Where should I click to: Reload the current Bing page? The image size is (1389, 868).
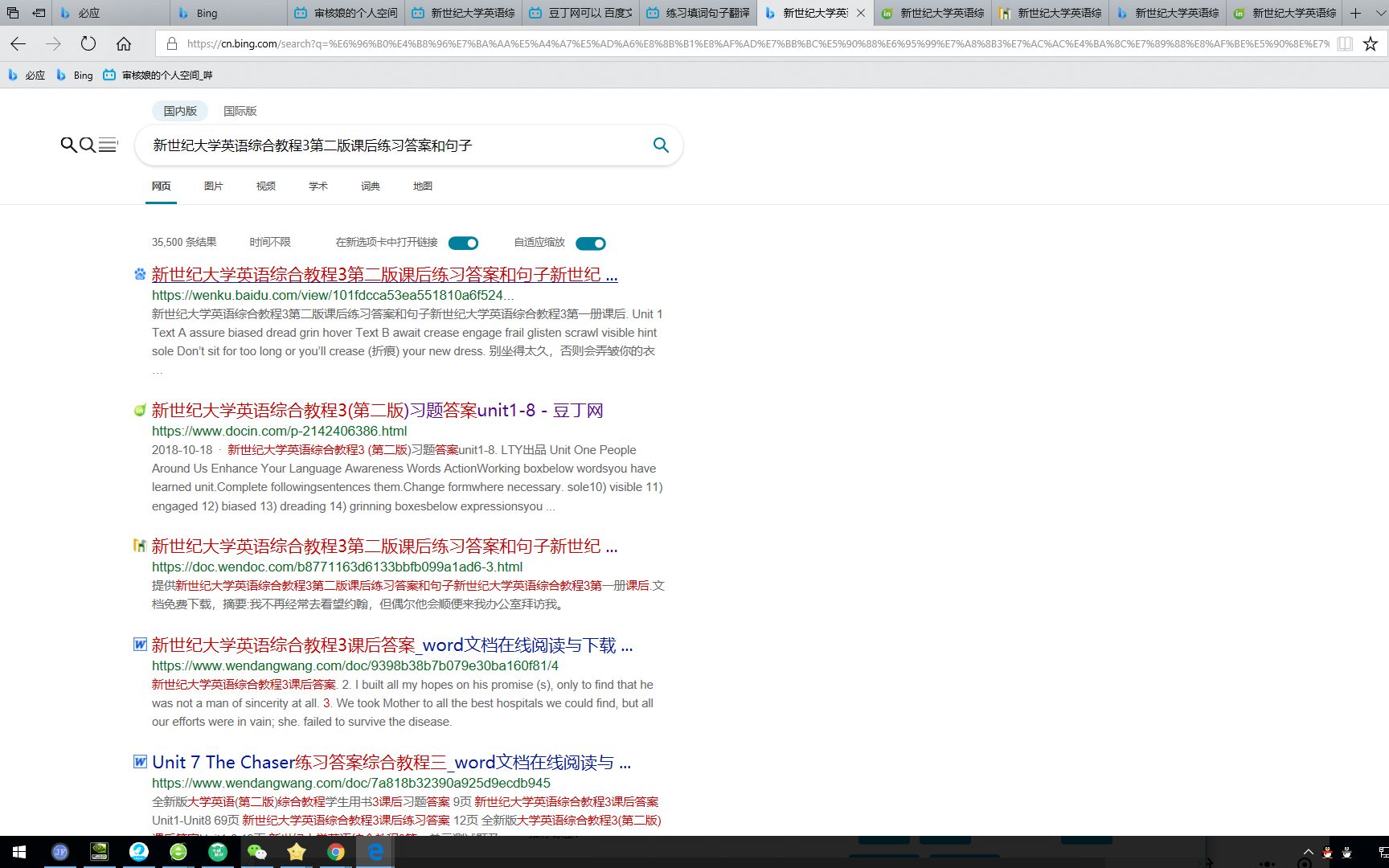click(88, 44)
